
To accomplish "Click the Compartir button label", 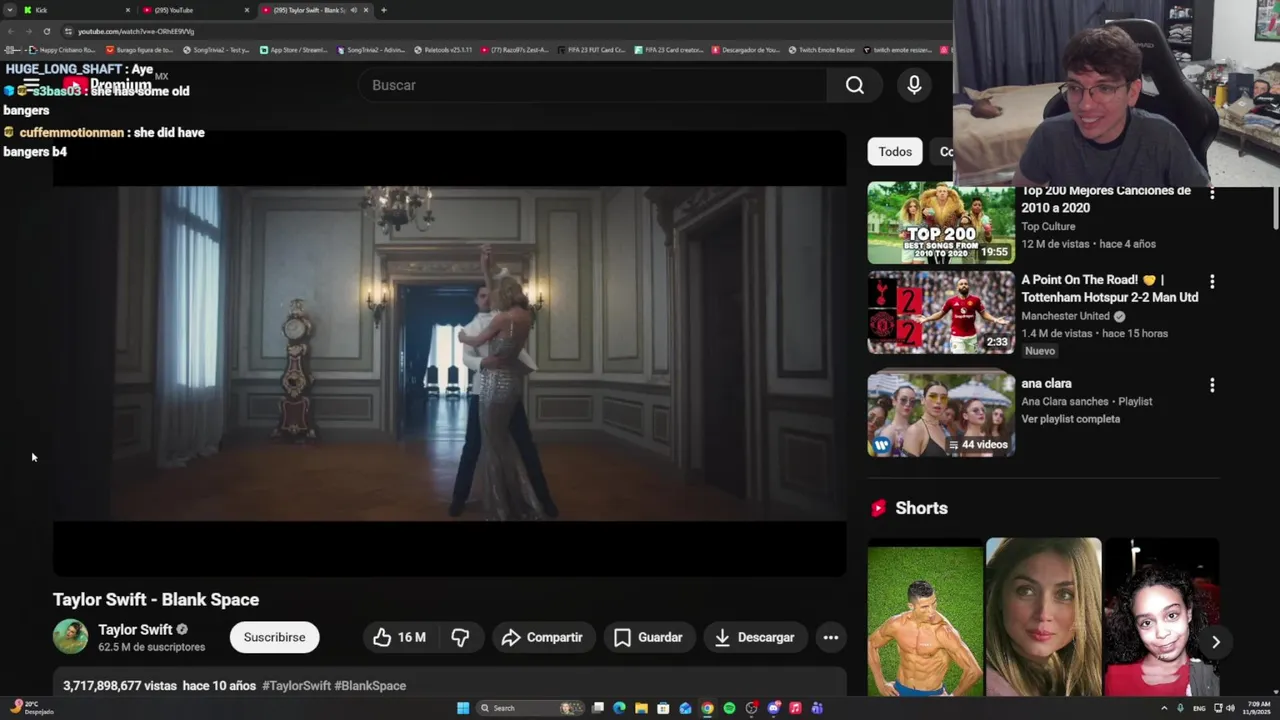I will [x=554, y=637].
